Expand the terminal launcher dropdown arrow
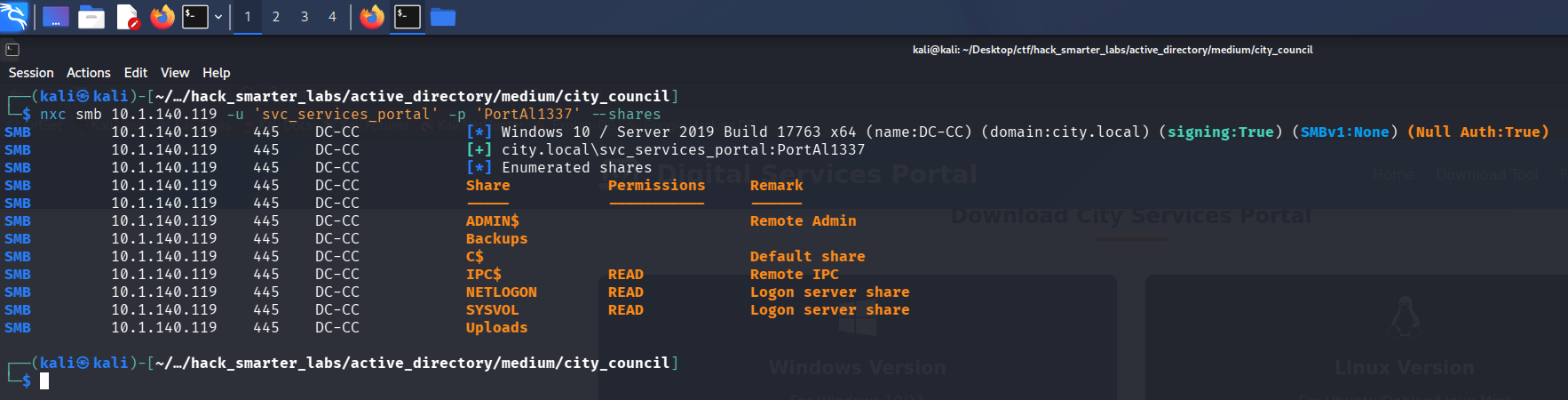Image resolution: width=1568 pixels, height=400 pixels. 218,16
